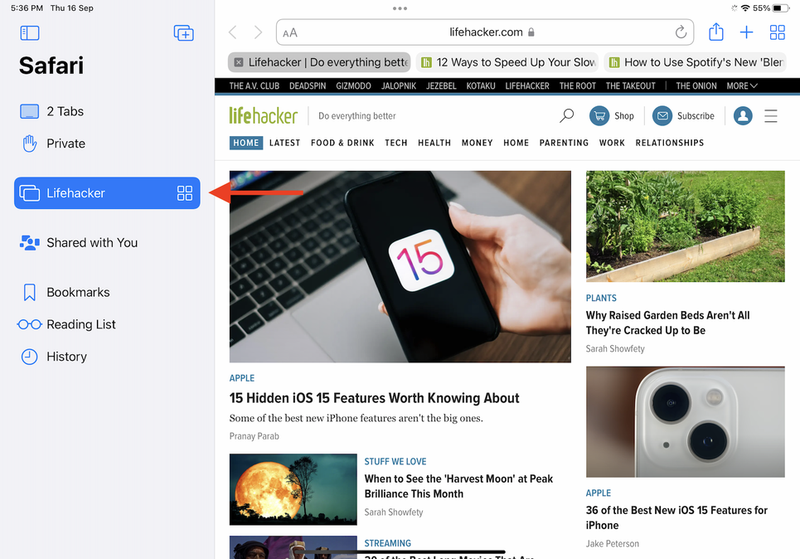Open the iOS 15 phone article image

(400, 267)
